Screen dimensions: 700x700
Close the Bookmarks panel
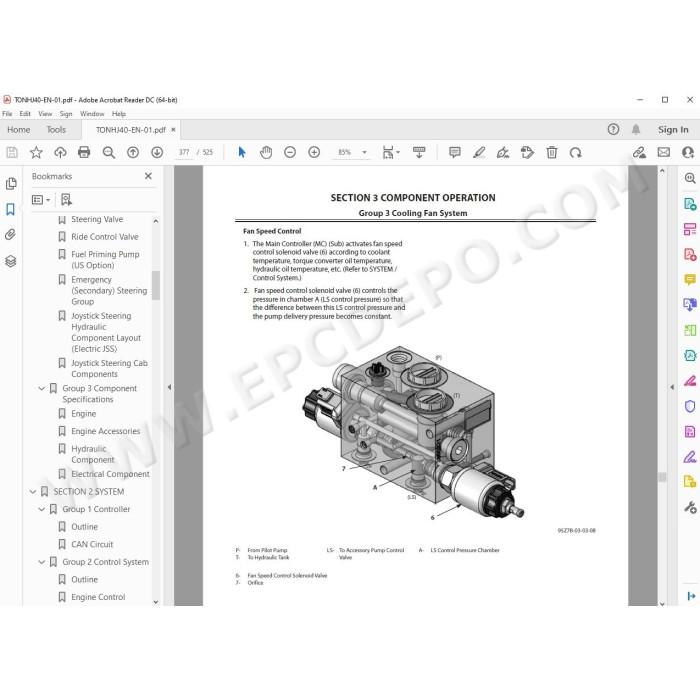coord(148,176)
